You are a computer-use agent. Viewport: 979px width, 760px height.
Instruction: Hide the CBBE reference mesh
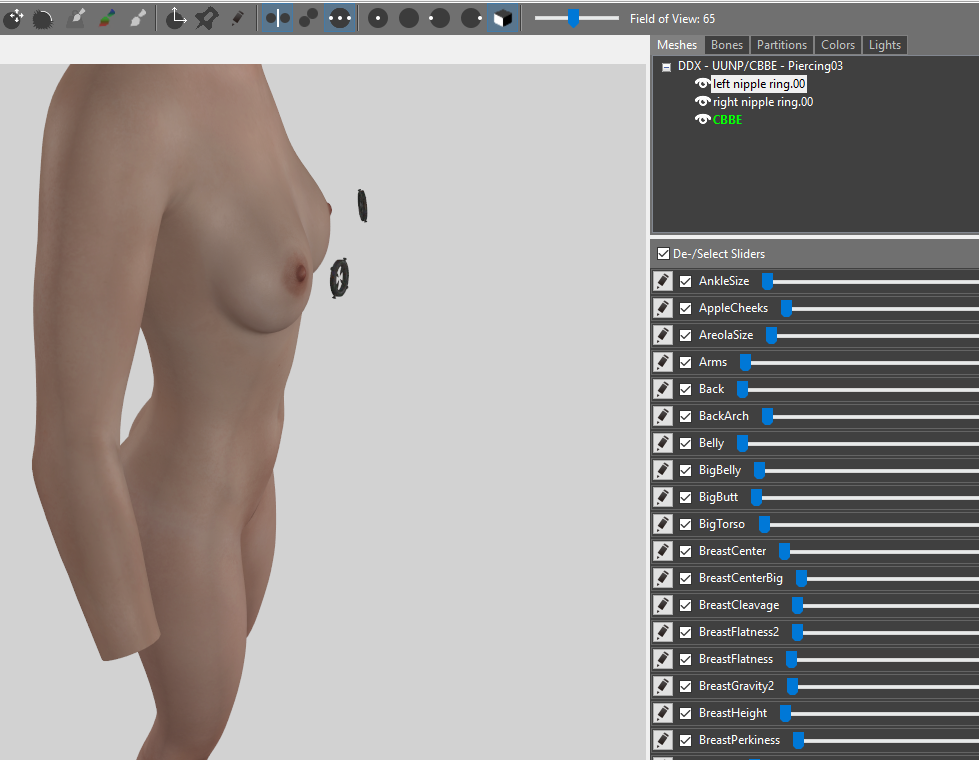click(702, 119)
